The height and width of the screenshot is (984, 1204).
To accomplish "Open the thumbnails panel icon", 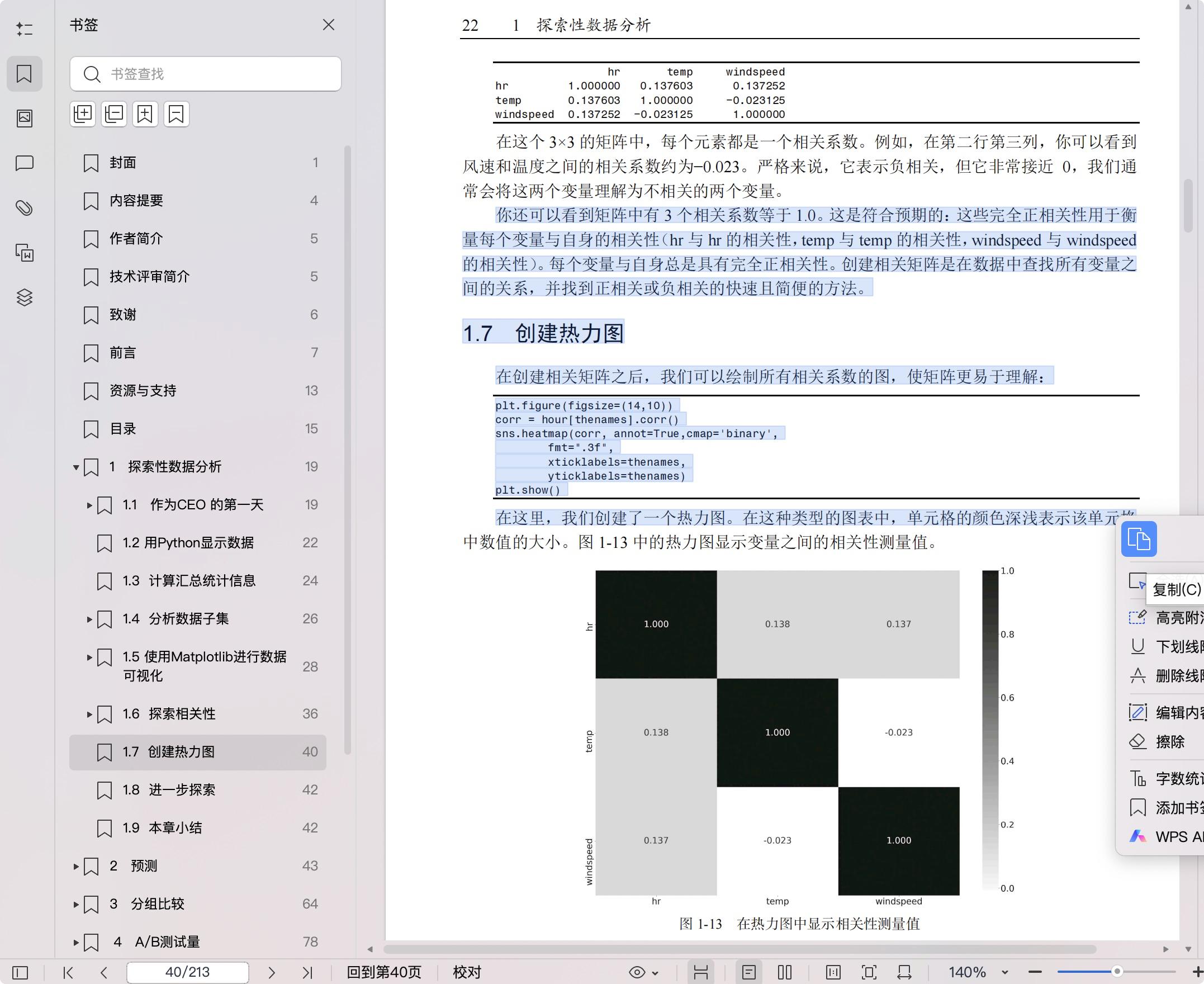I will [25, 118].
